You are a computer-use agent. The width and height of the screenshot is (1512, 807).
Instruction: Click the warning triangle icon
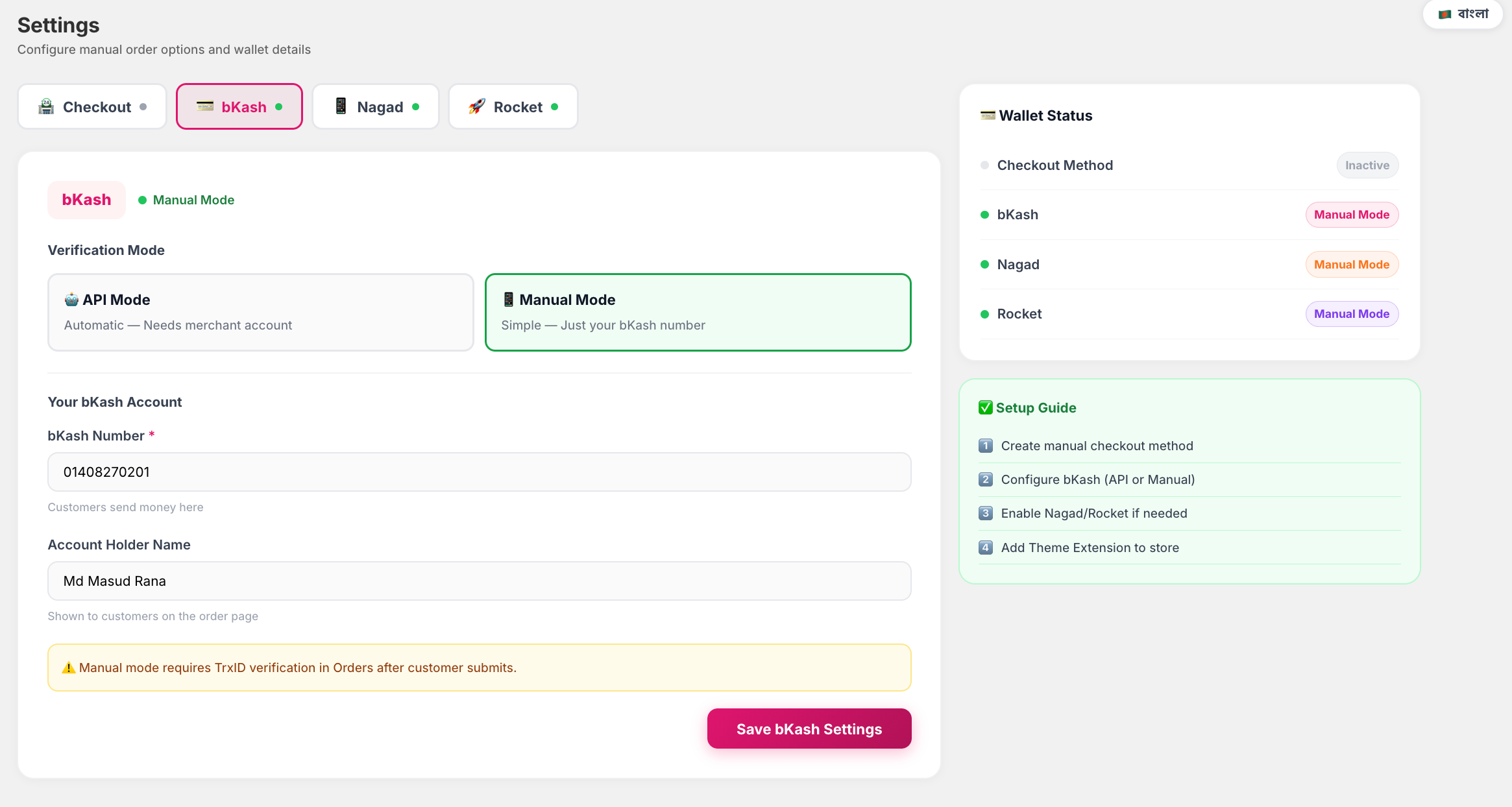[69, 668]
